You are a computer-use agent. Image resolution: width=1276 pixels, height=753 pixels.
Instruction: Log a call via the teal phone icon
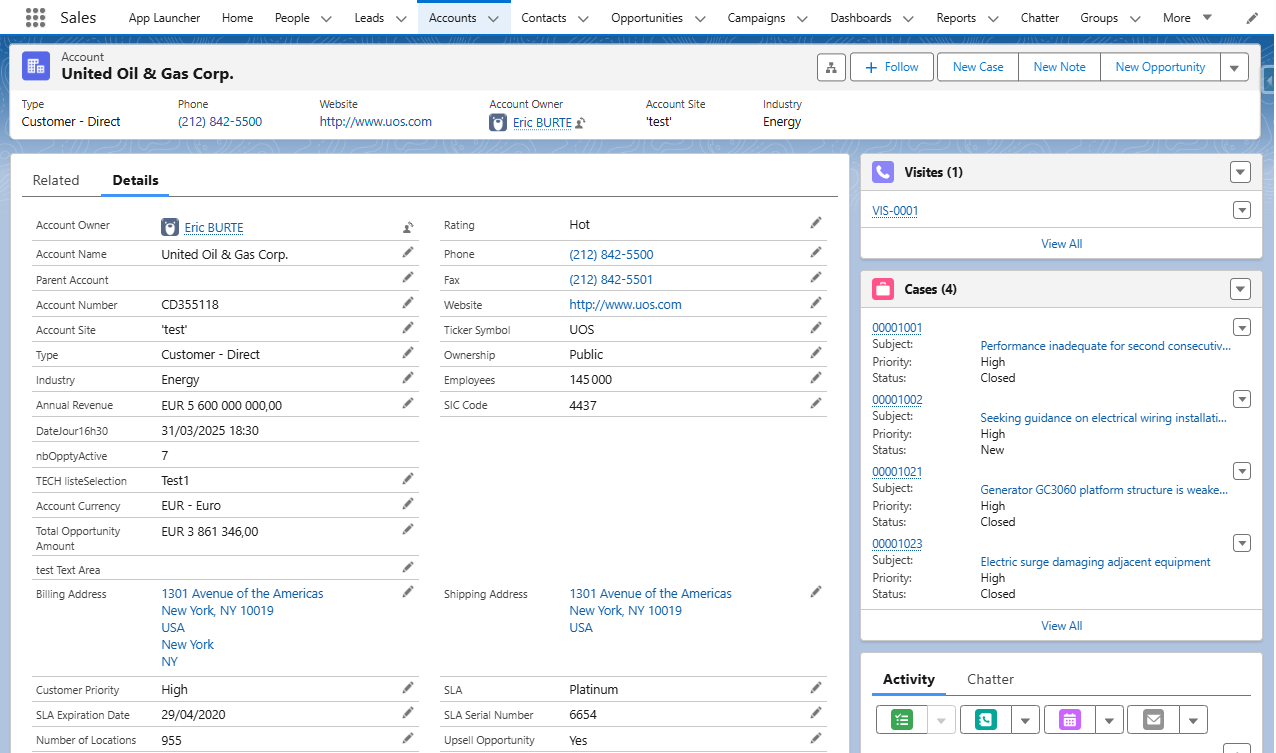point(985,719)
